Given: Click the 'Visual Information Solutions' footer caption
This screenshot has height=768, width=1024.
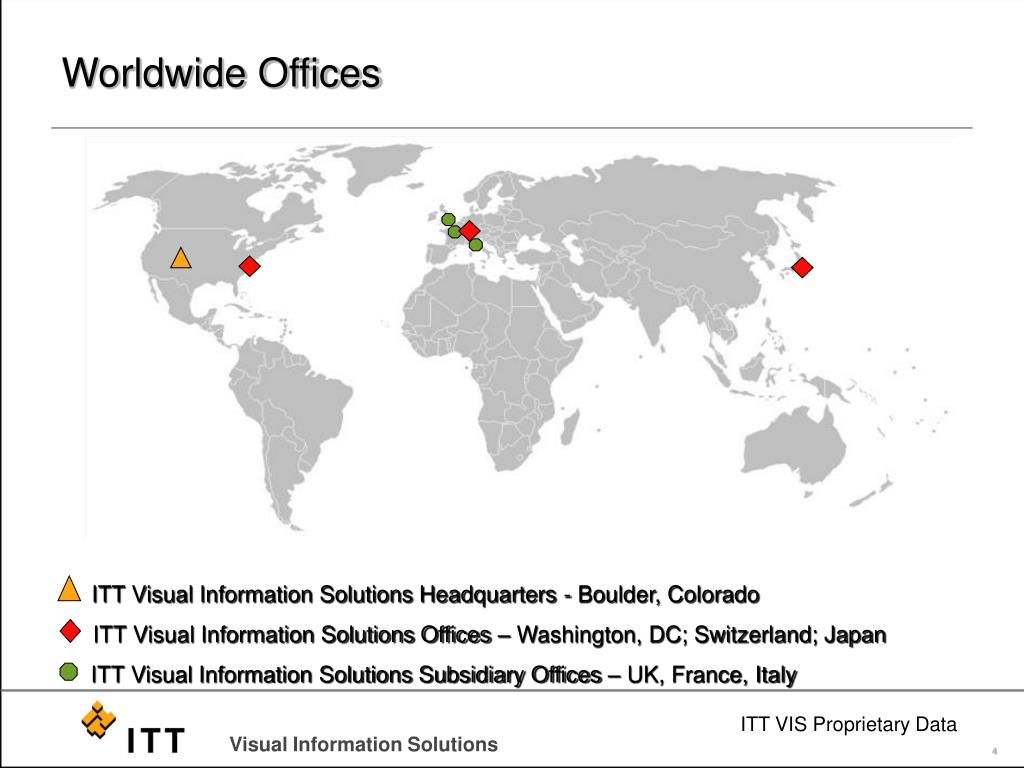Looking at the screenshot, I should [x=364, y=744].
